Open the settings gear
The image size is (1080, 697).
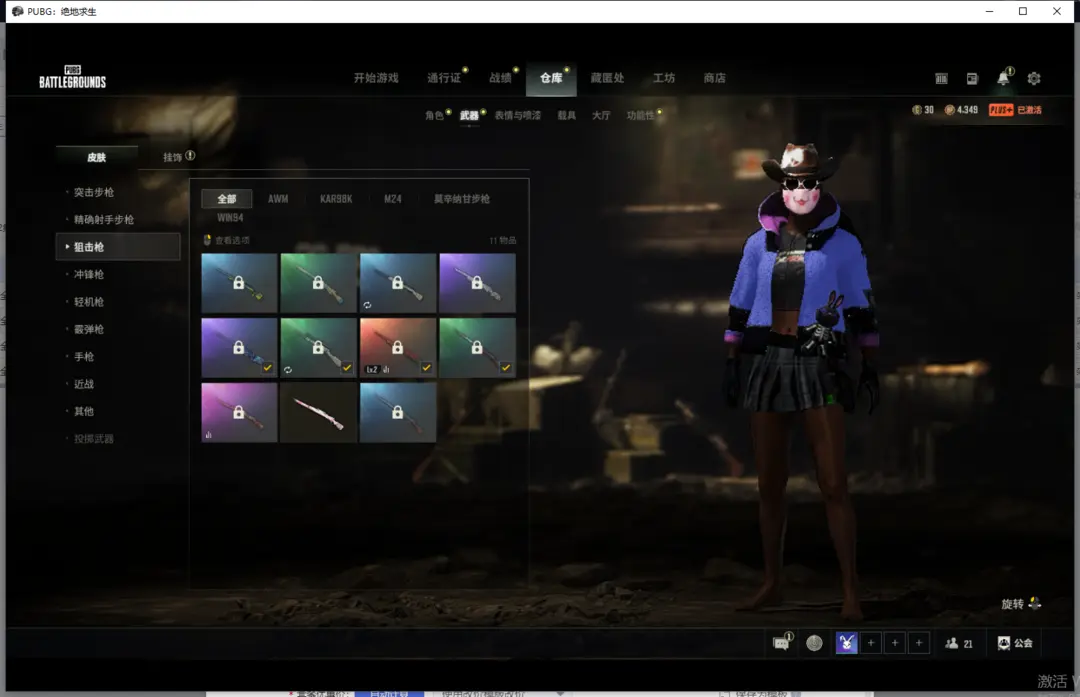pos(1034,79)
